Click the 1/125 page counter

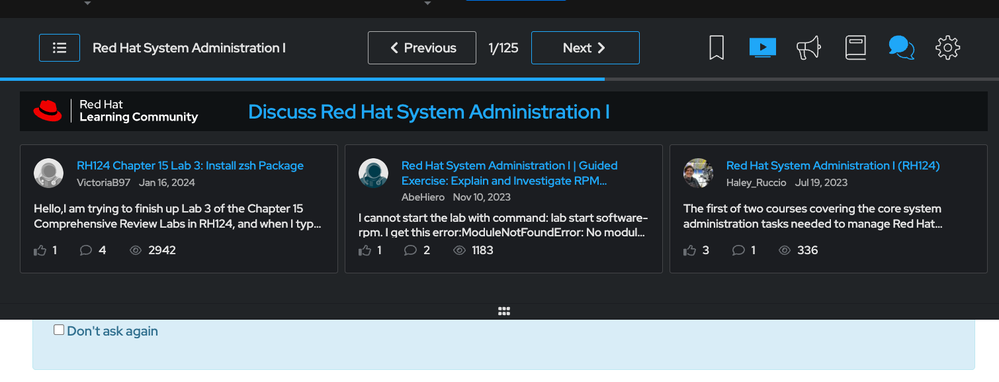coord(503,48)
